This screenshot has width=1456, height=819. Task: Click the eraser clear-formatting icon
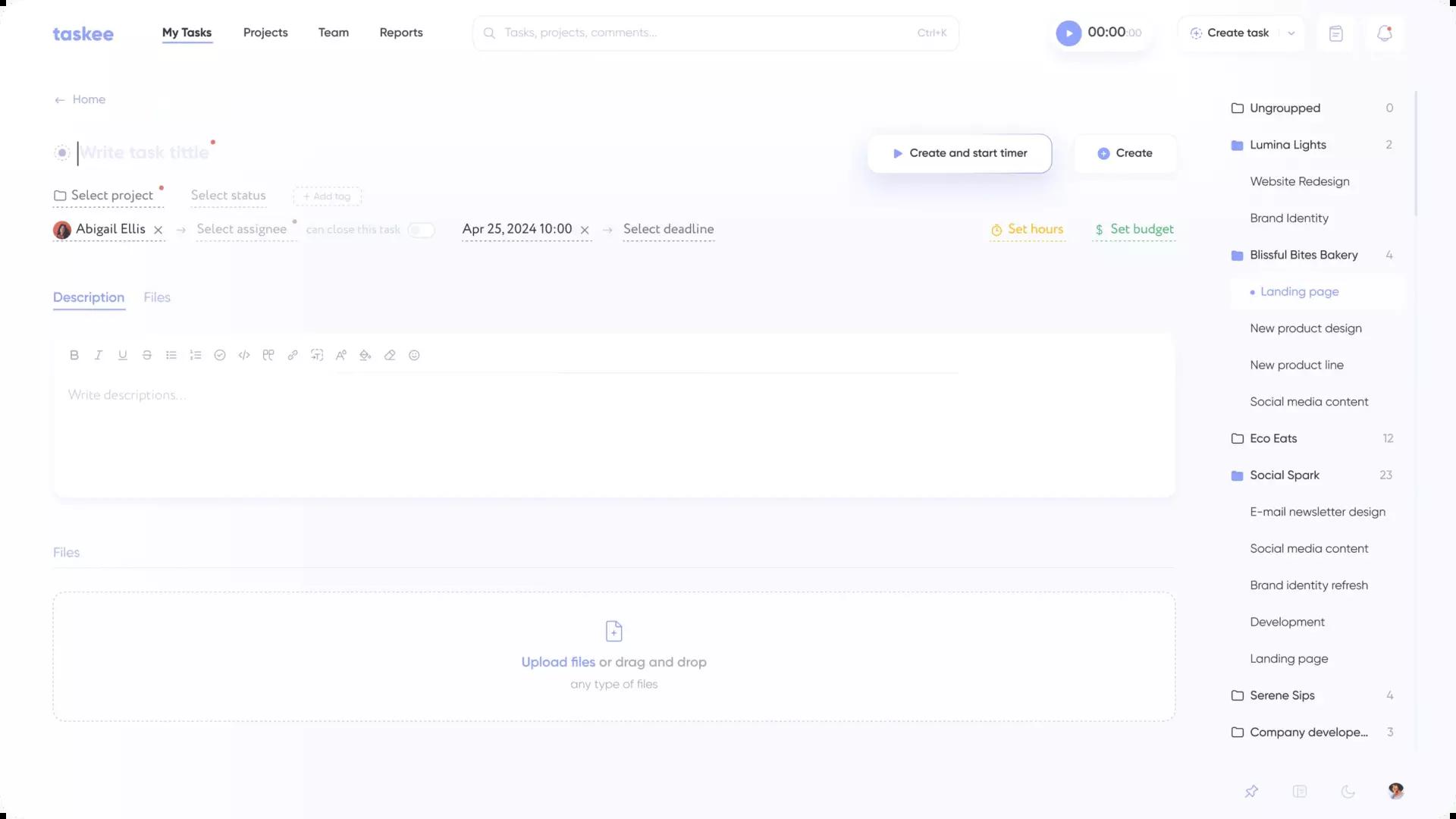(x=390, y=355)
